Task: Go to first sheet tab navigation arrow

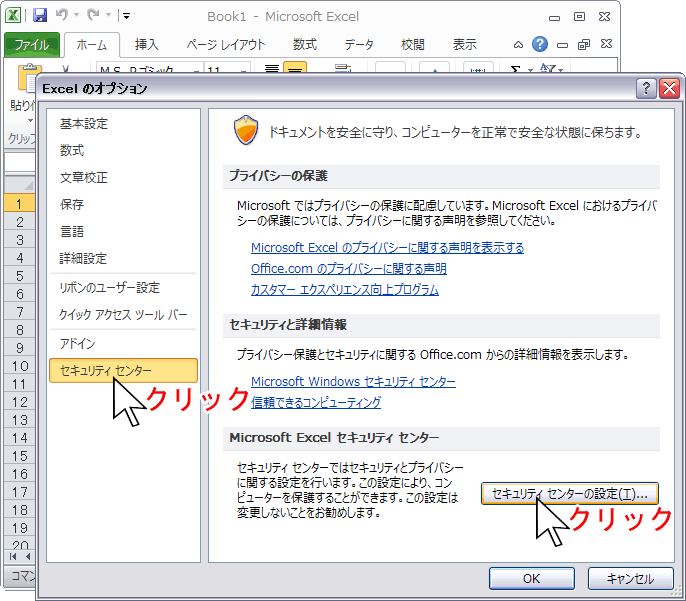Action: tap(13, 556)
